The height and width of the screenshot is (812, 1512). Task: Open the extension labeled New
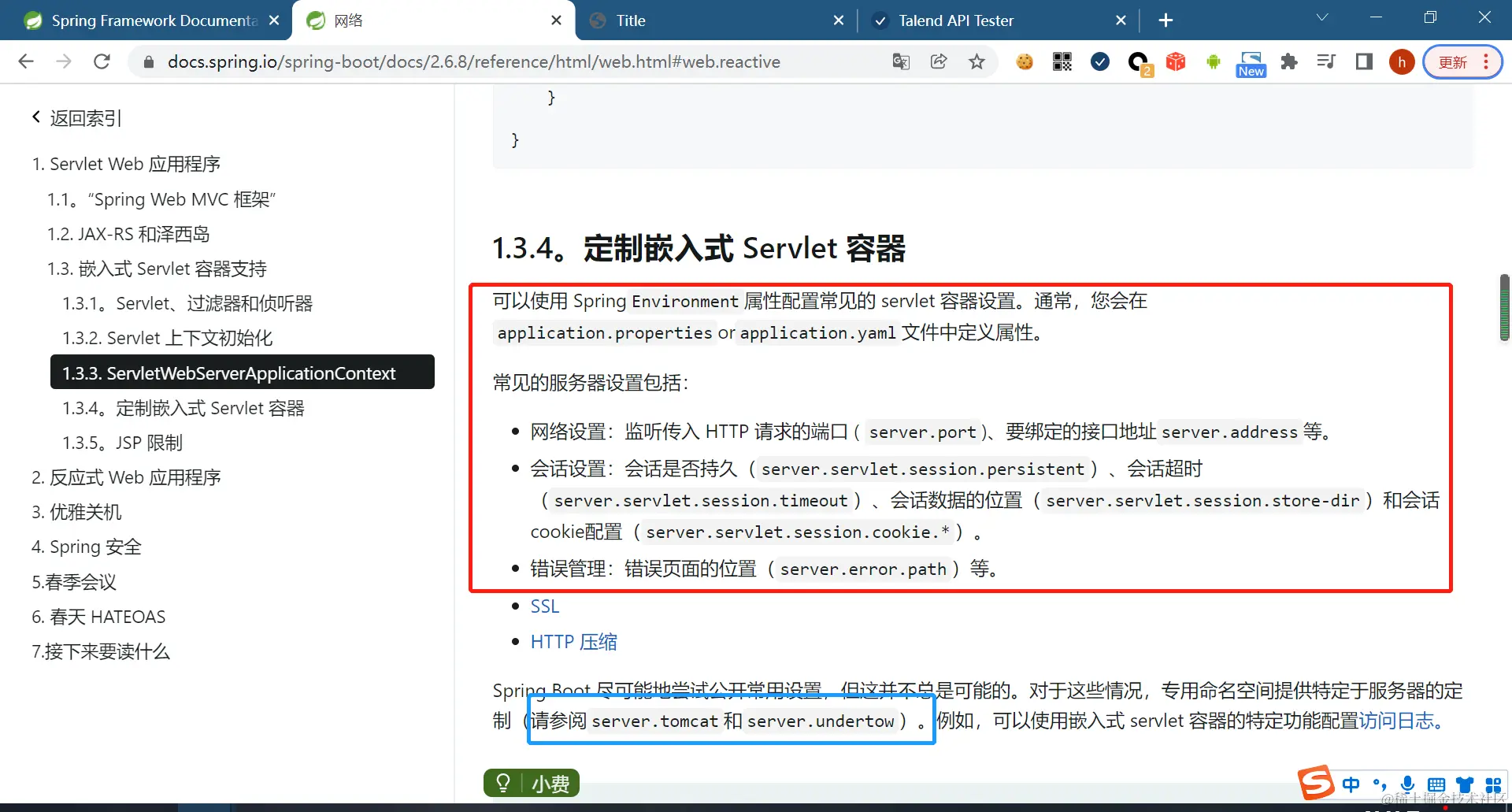click(1251, 64)
